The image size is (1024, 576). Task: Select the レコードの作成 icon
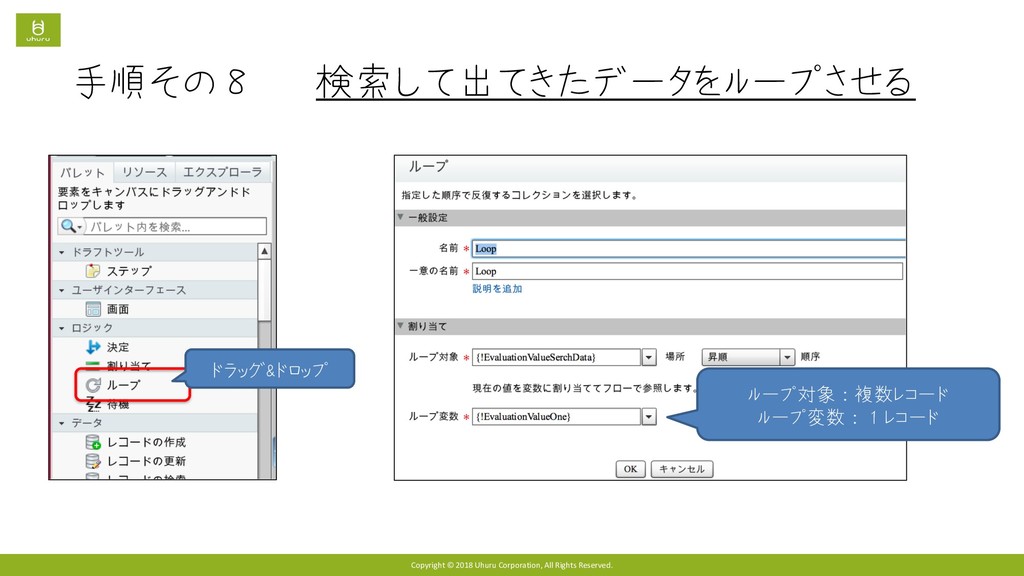pyautogui.click(x=93, y=442)
